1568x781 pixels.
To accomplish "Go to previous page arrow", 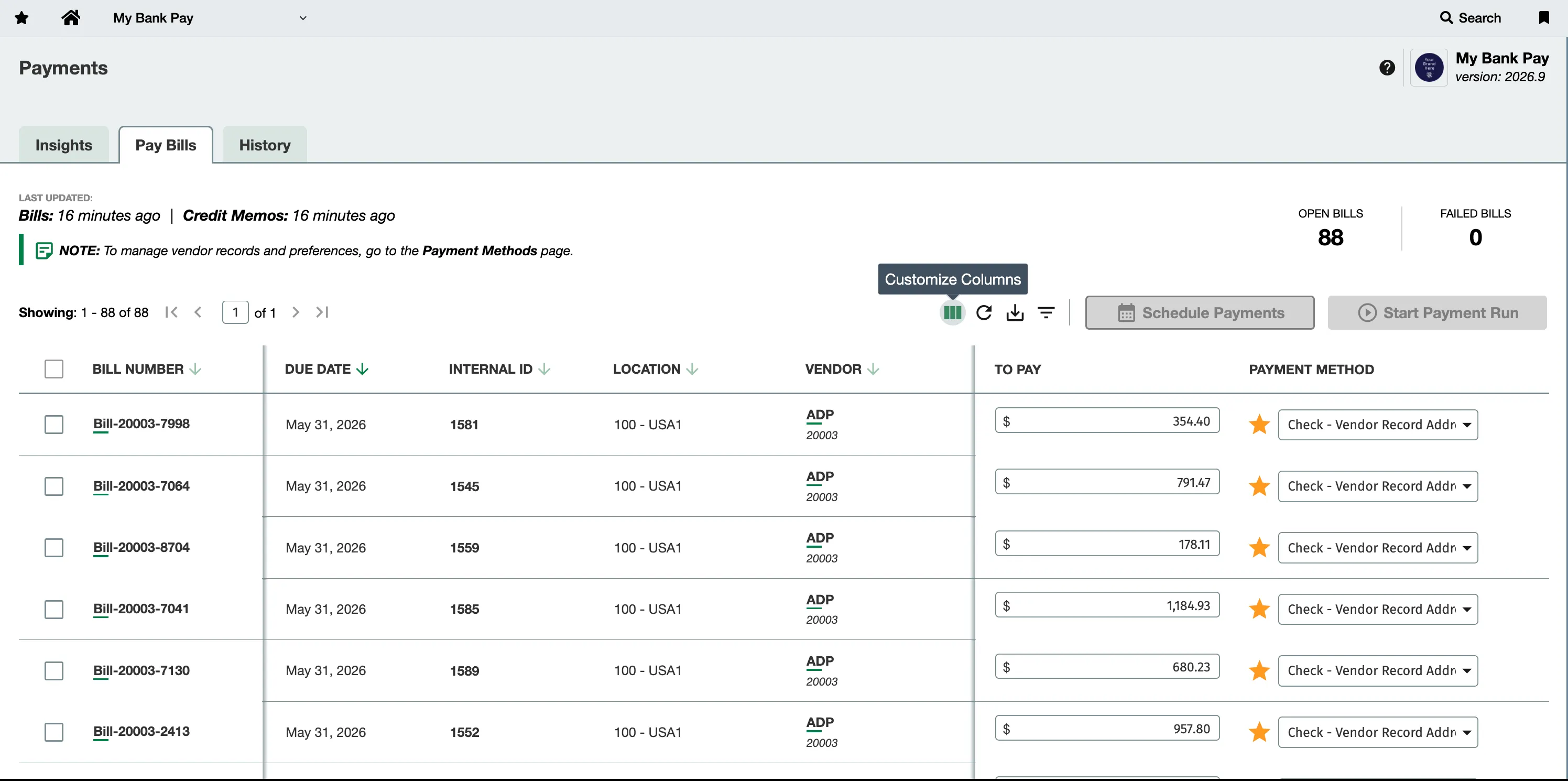I will click(x=198, y=312).
